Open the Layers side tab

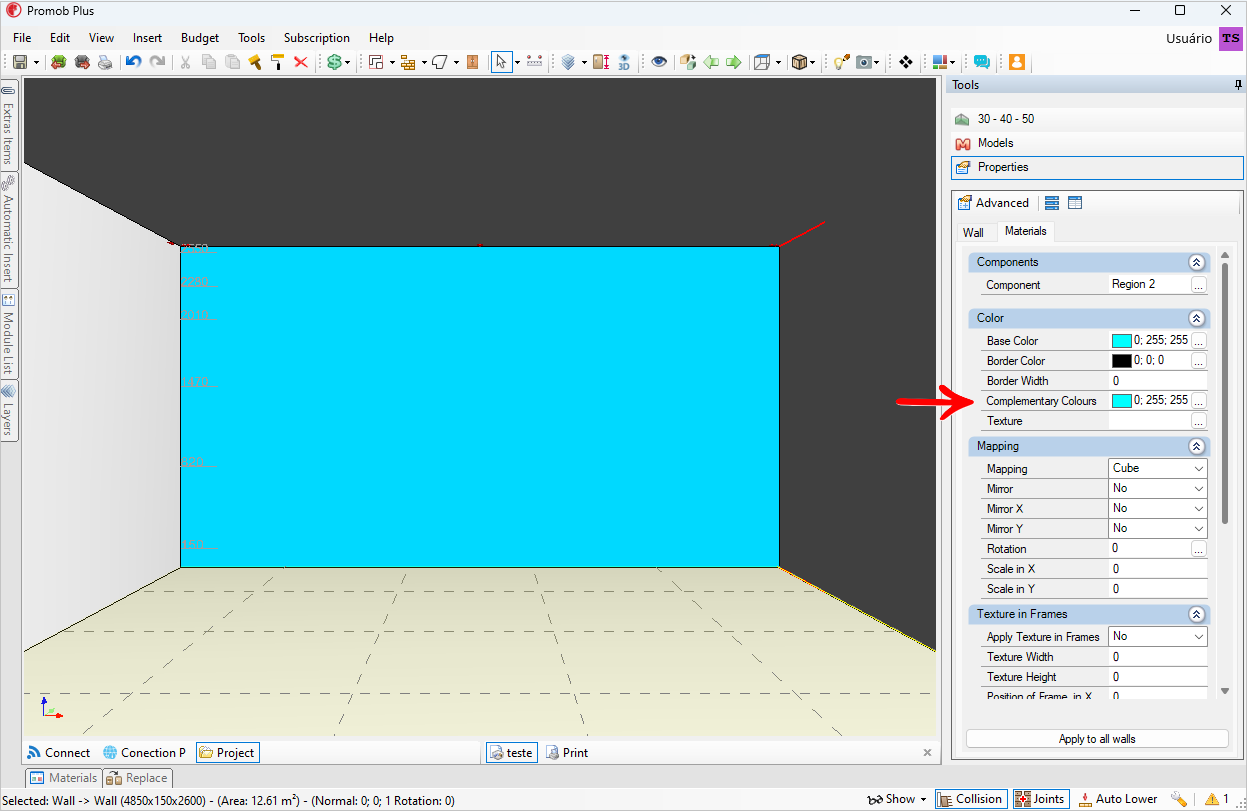tap(8, 410)
